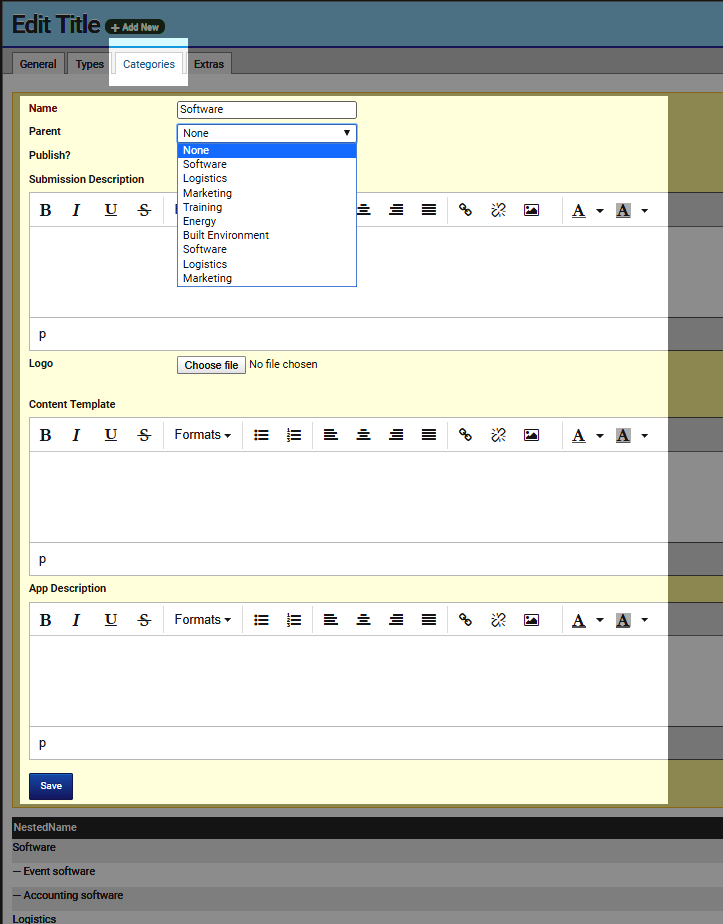Open text color arrow in App Description
Image resolution: width=723 pixels, height=924 pixels.
600,621
